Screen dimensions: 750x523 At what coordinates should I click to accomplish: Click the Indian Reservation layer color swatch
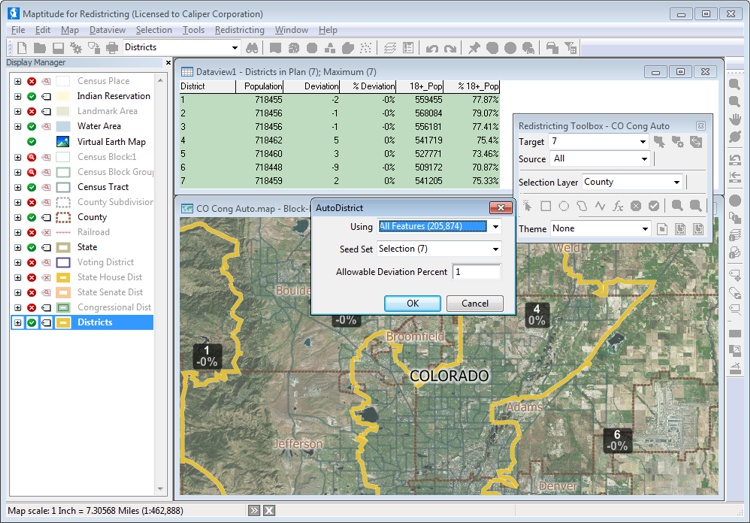62,96
